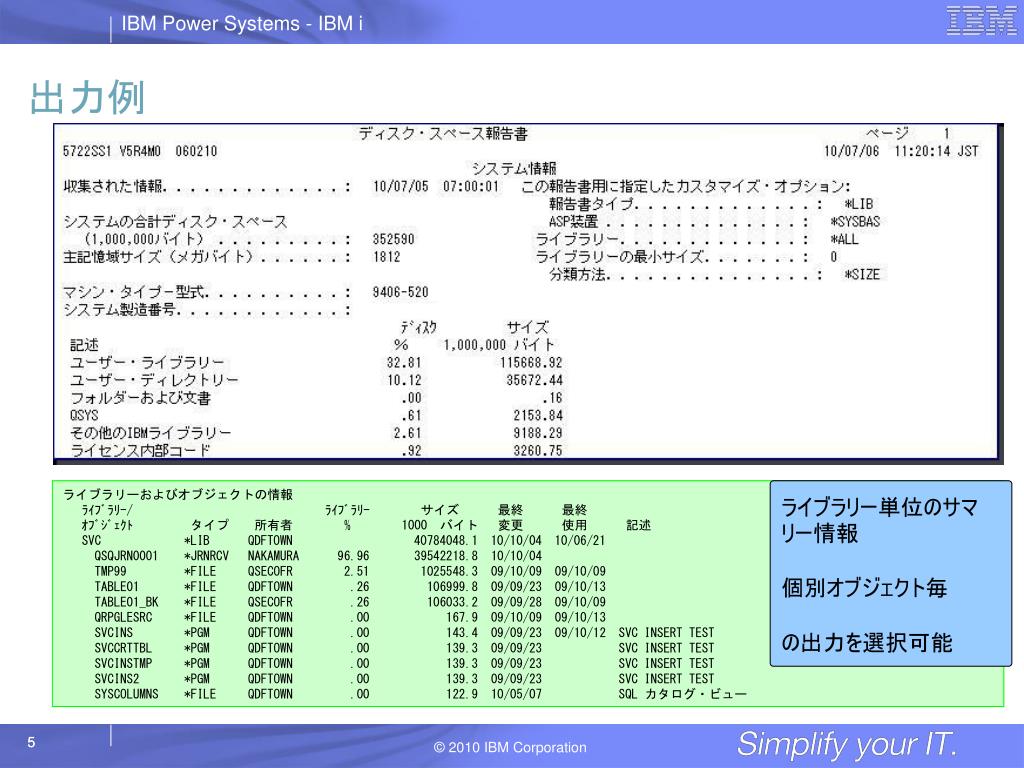Viewport: 1024px width, 768px height.
Task: Select the TABLE01_BK size '106033.2'
Action: tap(453, 602)
